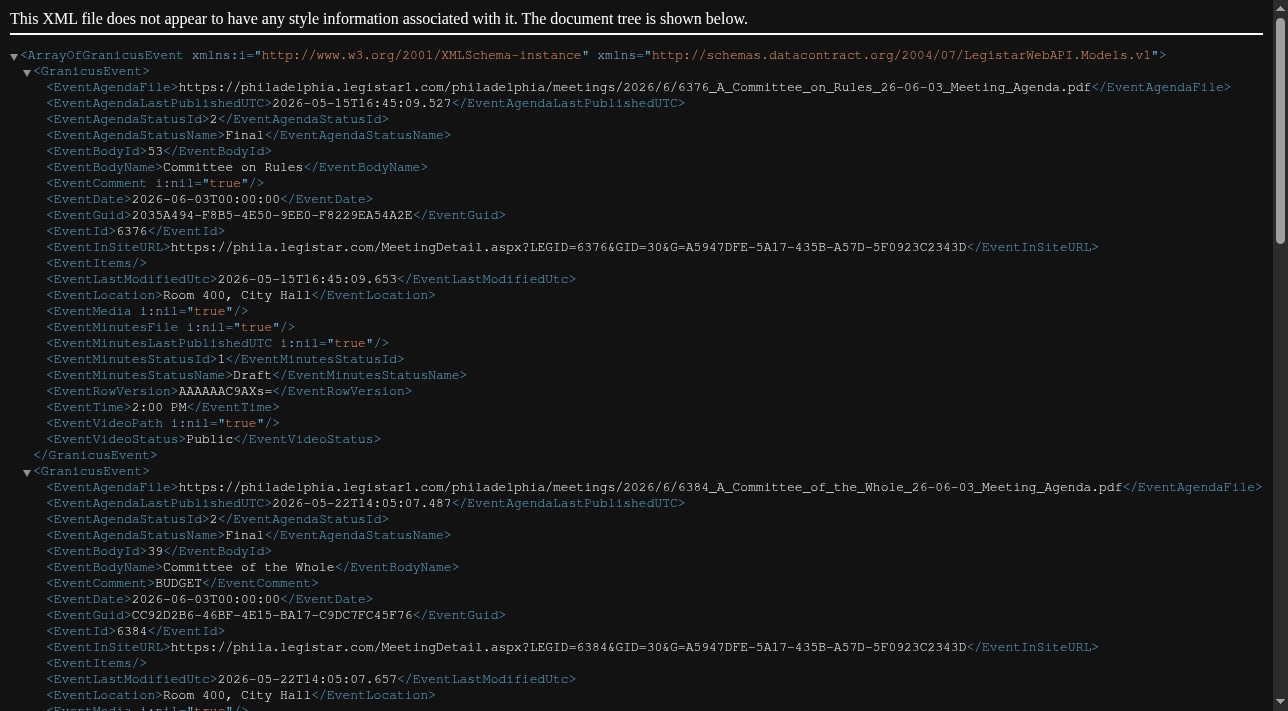Viewport: 1288px width, 711px height.
Task: Click the EventTime value '2:00 PM'
Action: pyautogui.click(x=159, y=407)
